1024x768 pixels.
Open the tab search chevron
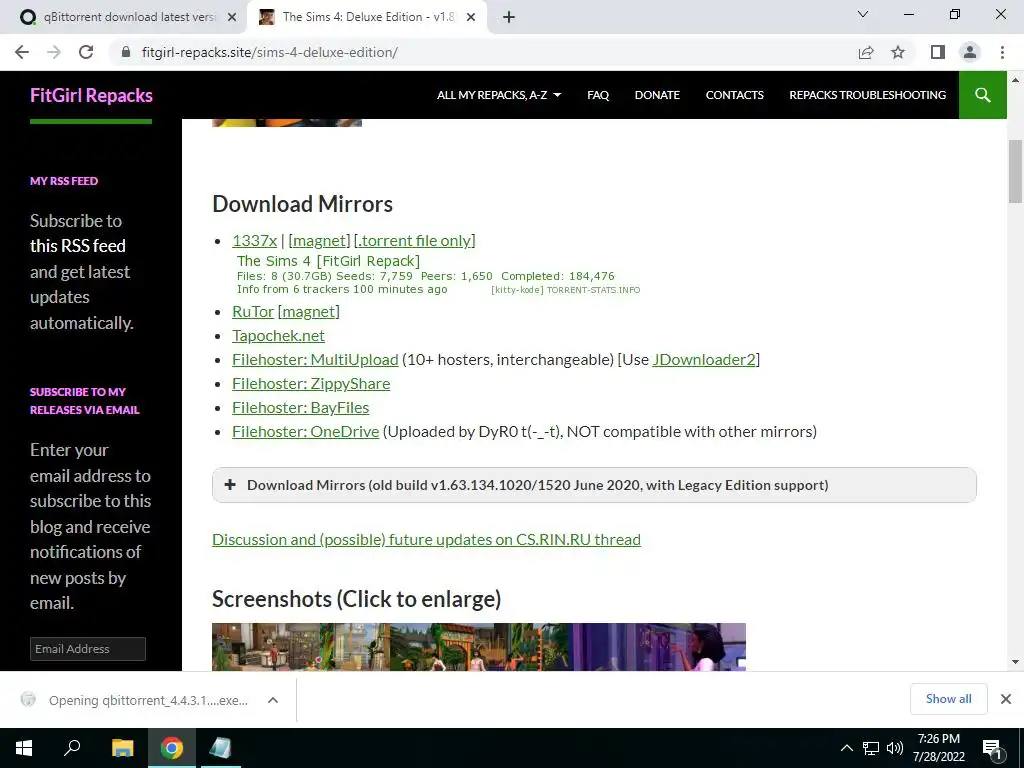tap(863, 14)
